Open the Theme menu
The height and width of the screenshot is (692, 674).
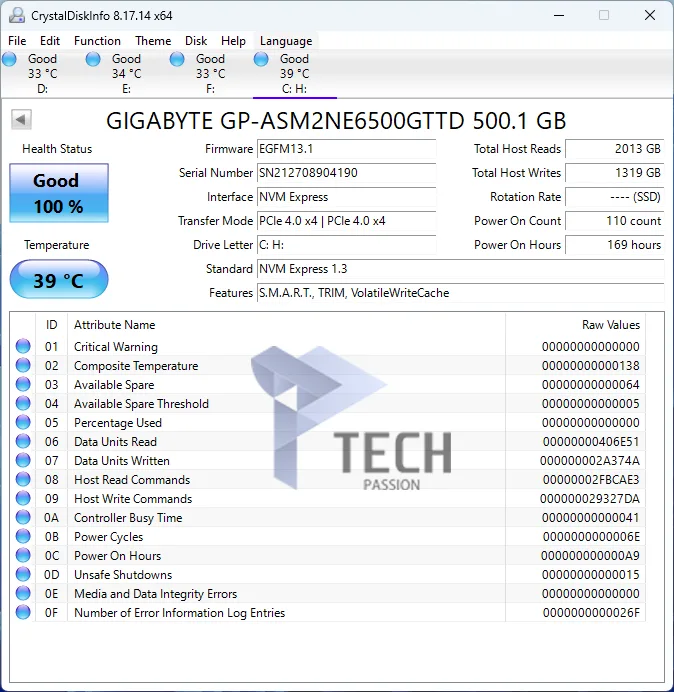pyautogui.click(x=153, y=41)
